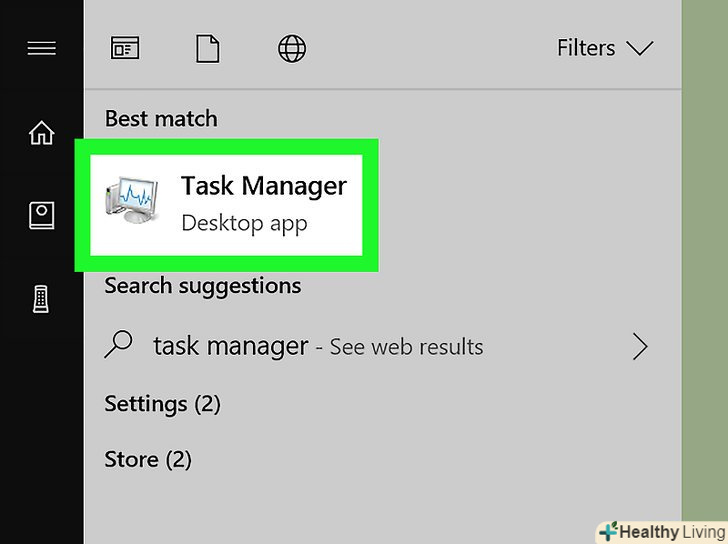
Task: Click the Home icon in the sidebar
Action: pyautogui.click(x=41, y=133)
